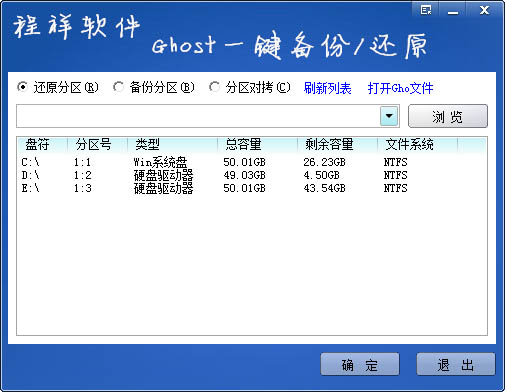505x392 pixels.
Task: Click the 确定 confirm button
Action: click(x=360, y=364)
